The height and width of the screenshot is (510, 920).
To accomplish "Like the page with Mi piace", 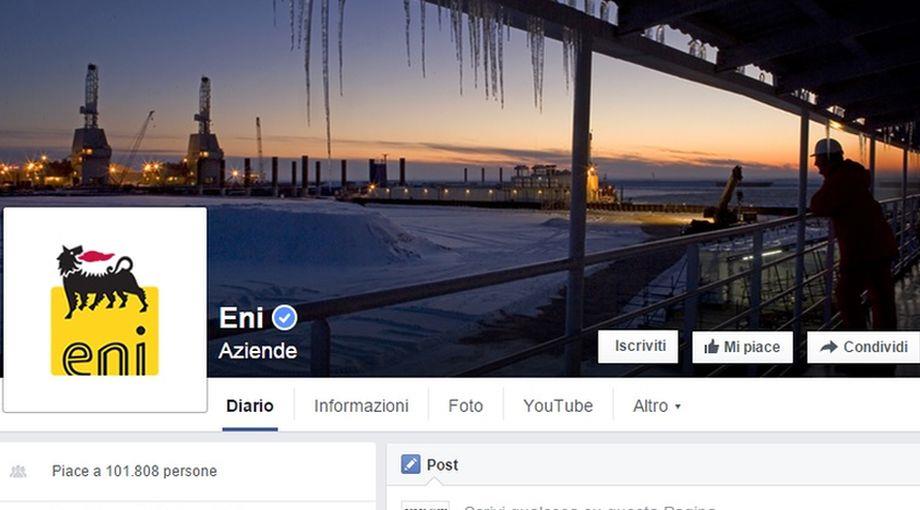I will [x=742, y=347].
